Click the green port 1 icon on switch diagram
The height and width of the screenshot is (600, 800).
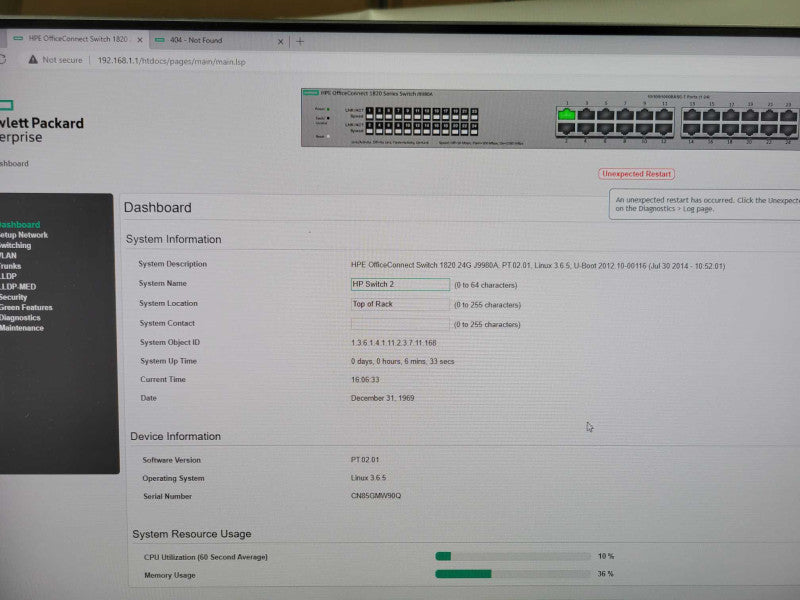pos(566,115)
